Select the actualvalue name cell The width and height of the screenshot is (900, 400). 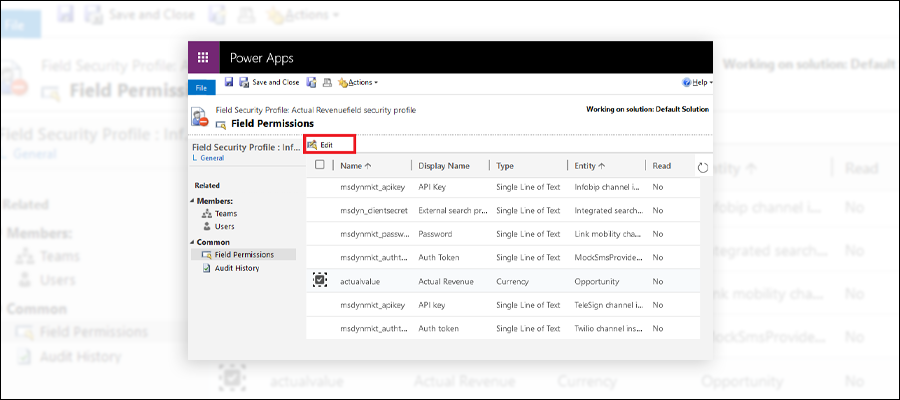click(360, 282)
